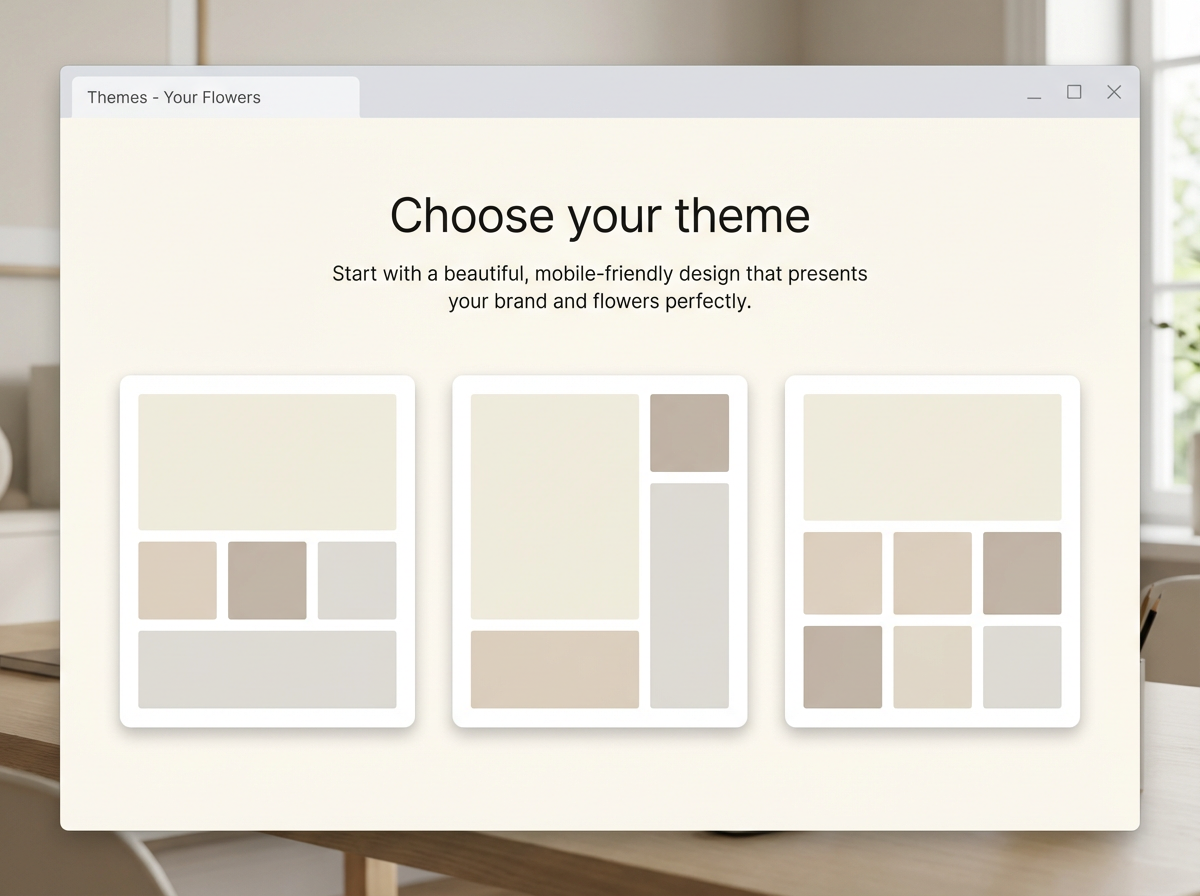Select the "Themes - Your Flowers" tab
Image resolution: width=1200 pixels, height=896 pixels.
coord(174,97)
